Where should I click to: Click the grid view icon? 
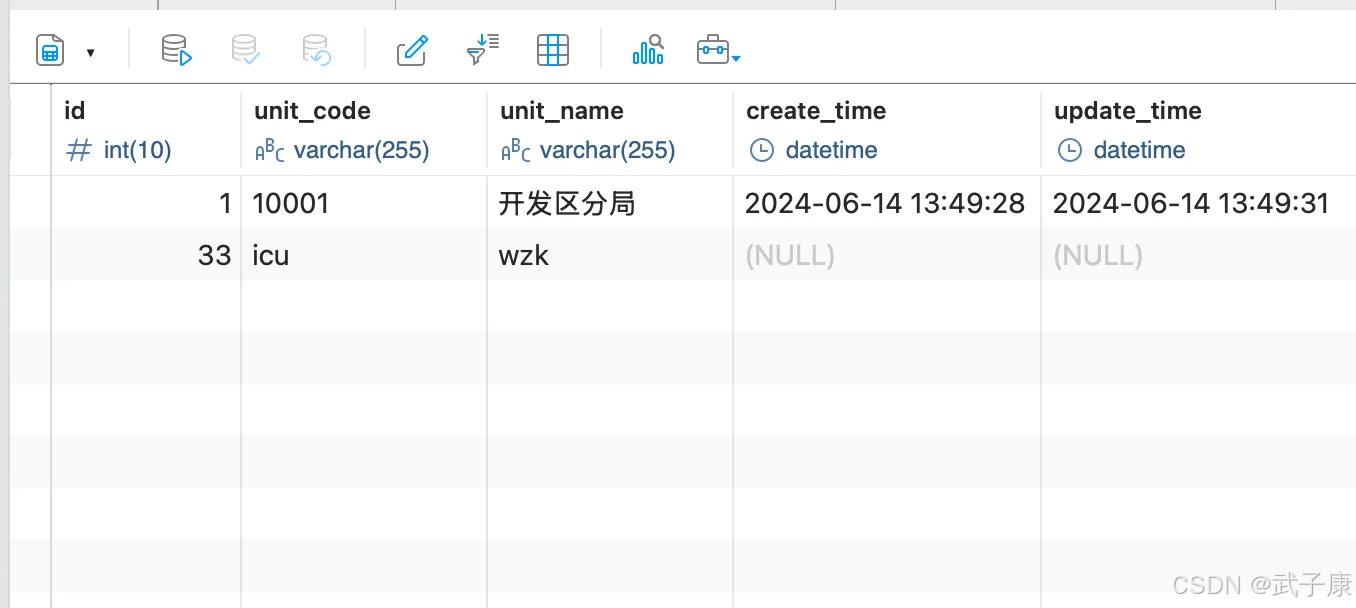pos(553,50)
